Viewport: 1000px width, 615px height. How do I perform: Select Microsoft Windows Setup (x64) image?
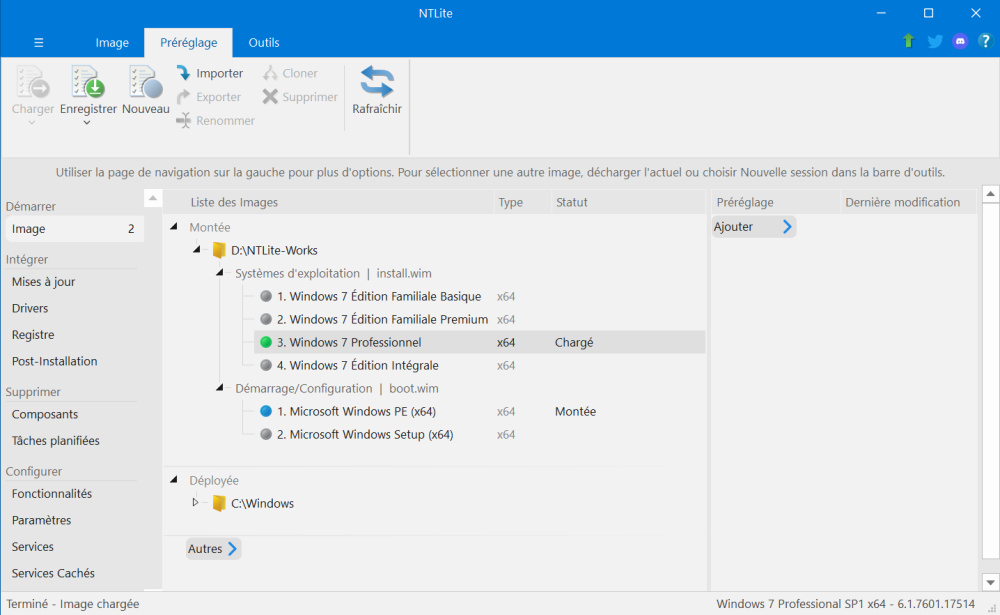click(371, 435)
